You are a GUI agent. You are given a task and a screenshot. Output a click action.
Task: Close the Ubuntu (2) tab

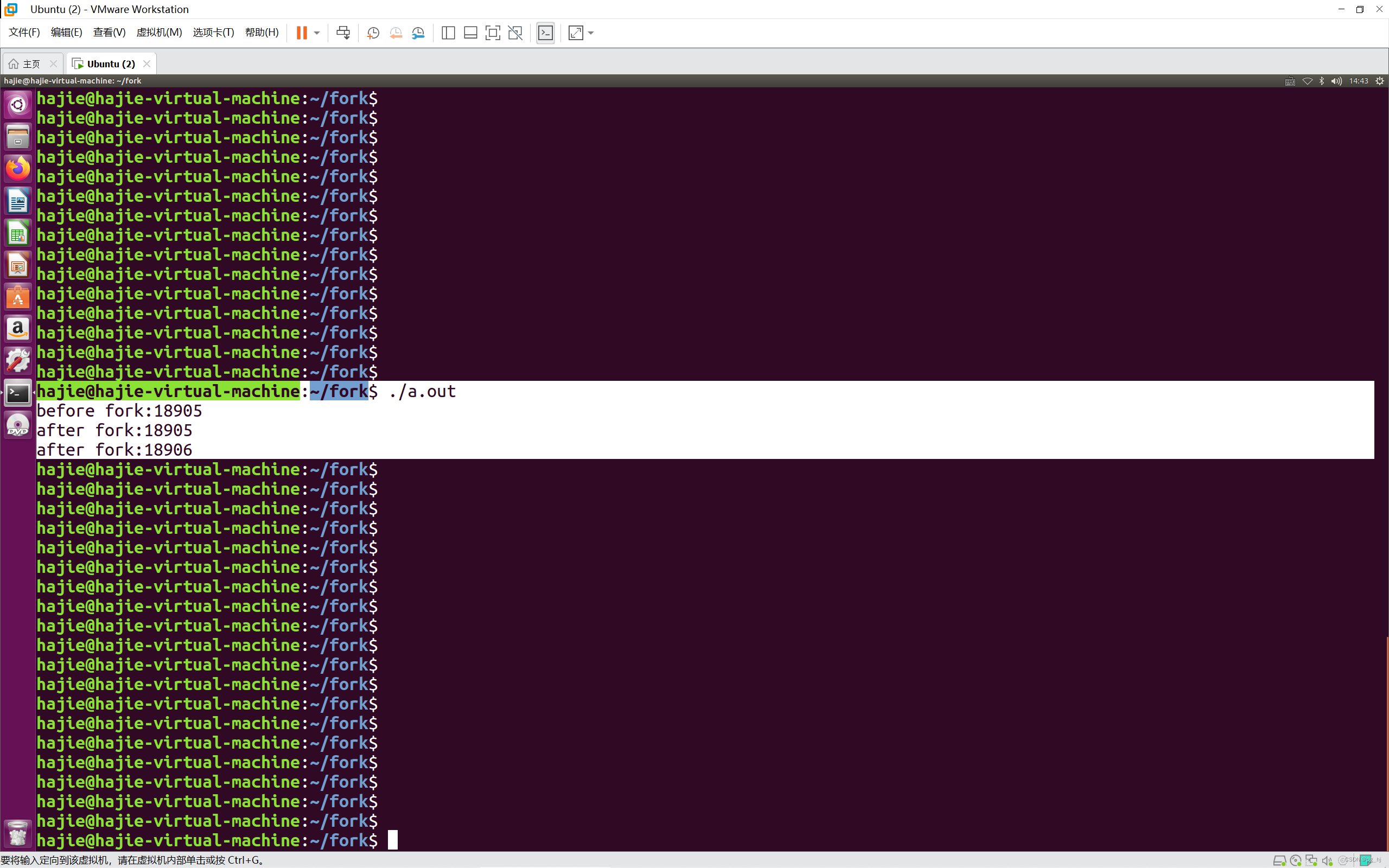coord(147,63)
